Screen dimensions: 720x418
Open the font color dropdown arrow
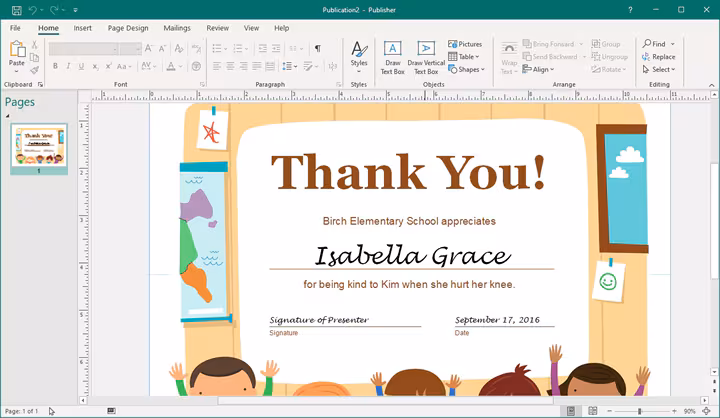point(181,67)
